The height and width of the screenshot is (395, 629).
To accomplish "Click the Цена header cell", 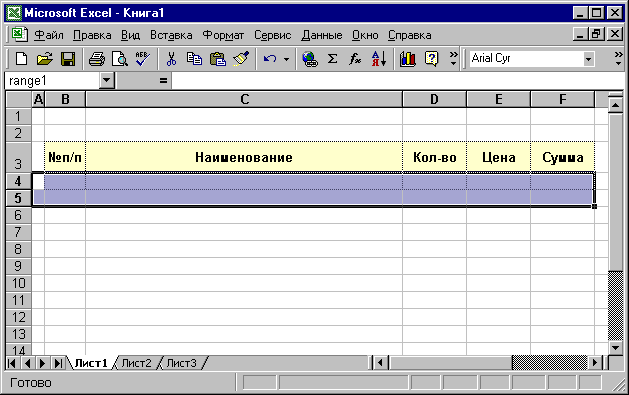I will tap(498, 157).
